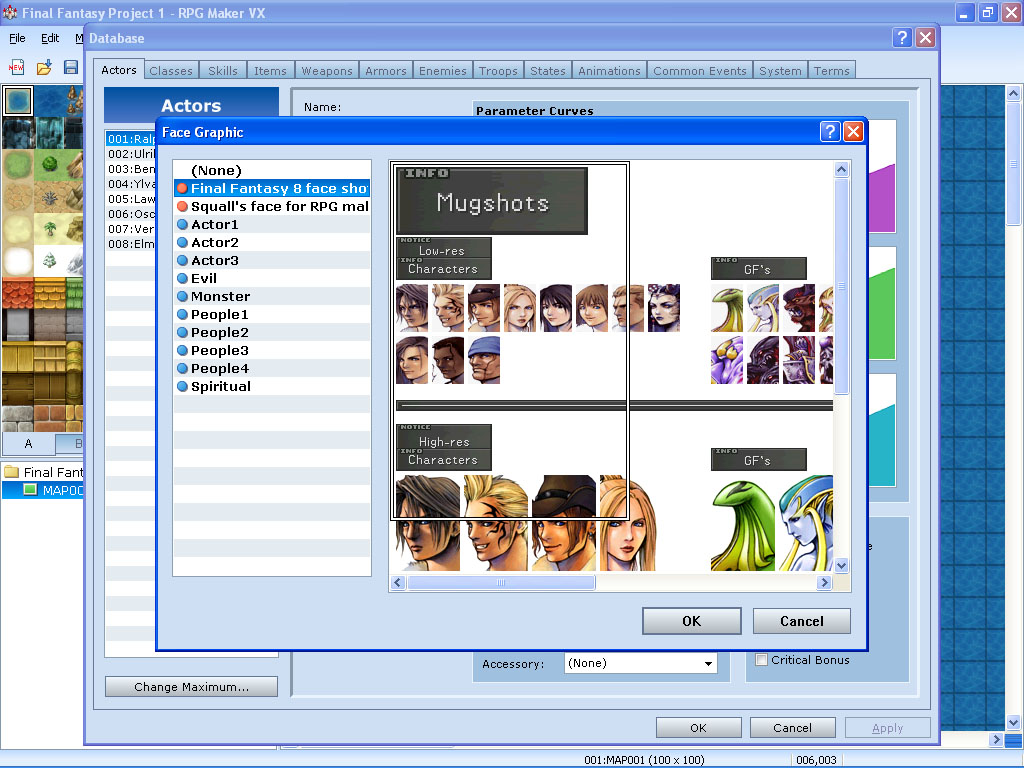This screenshot has height=768, width=1024.
Task: Click OK in Face Graphic dialog
Action: click(692, 621)
